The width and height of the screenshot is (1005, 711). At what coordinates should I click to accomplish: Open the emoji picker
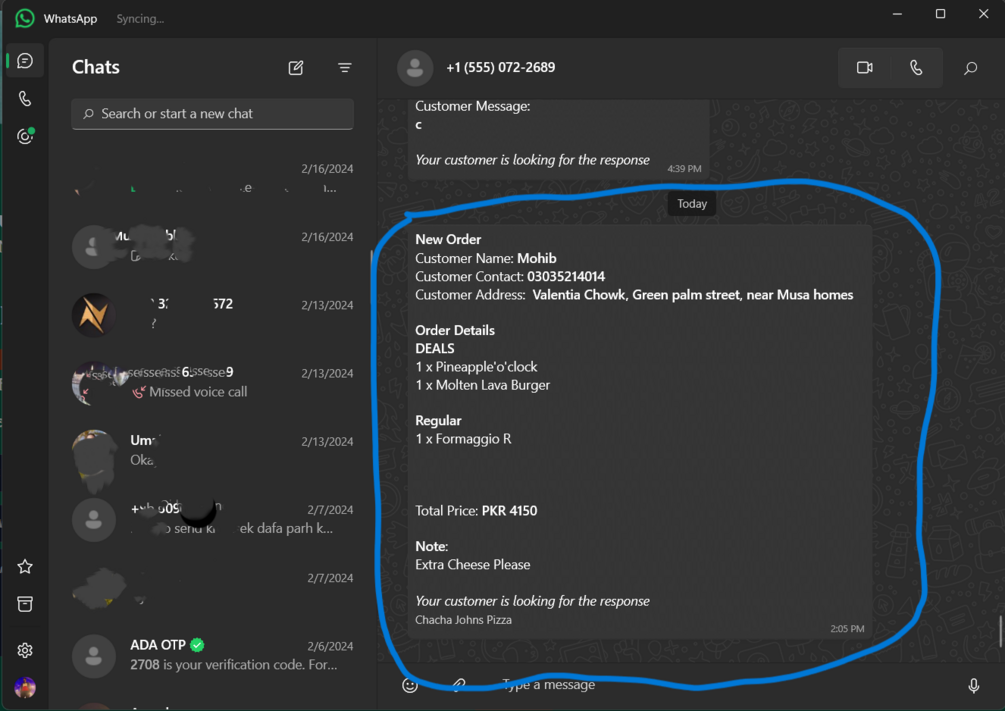pos(410,685)
